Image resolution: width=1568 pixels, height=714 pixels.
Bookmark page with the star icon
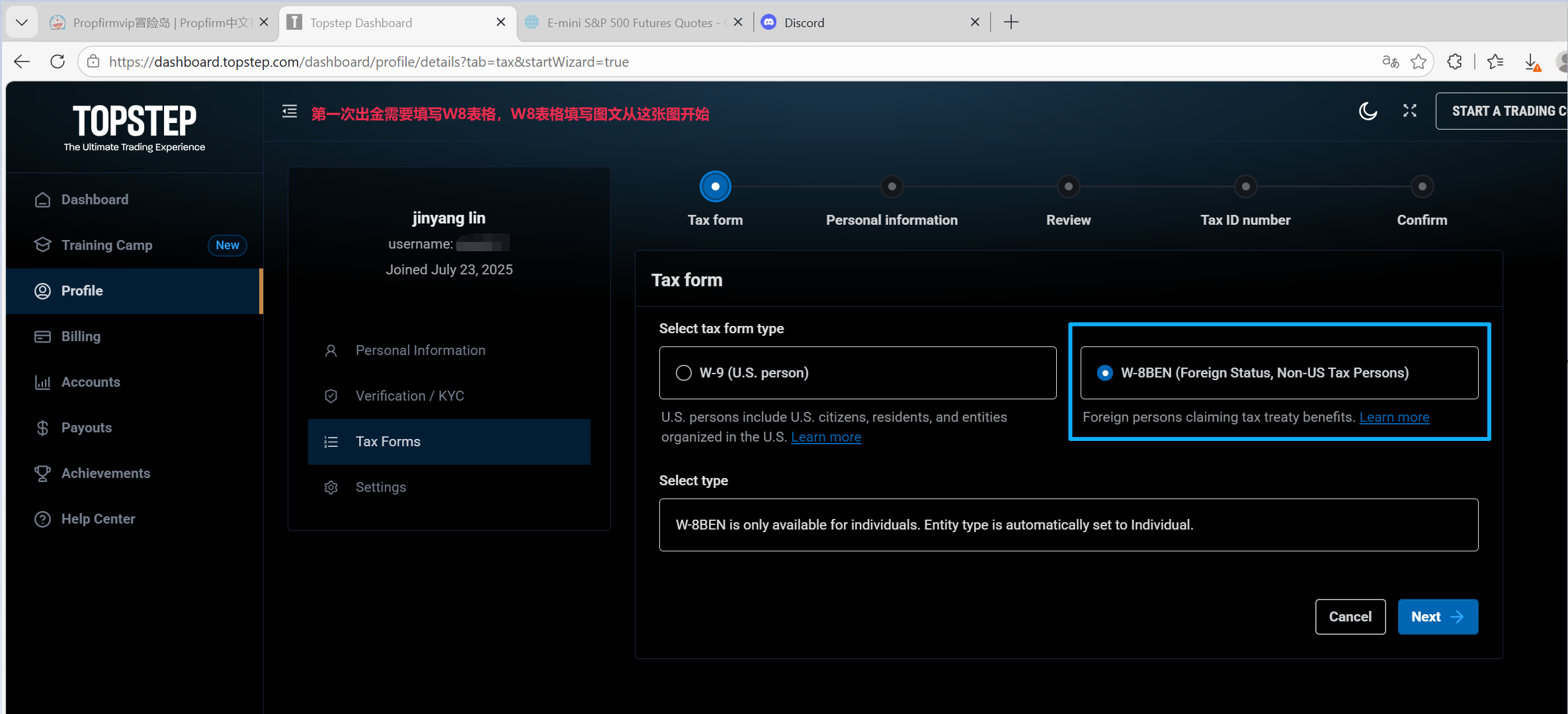[x=1419, y=61]
